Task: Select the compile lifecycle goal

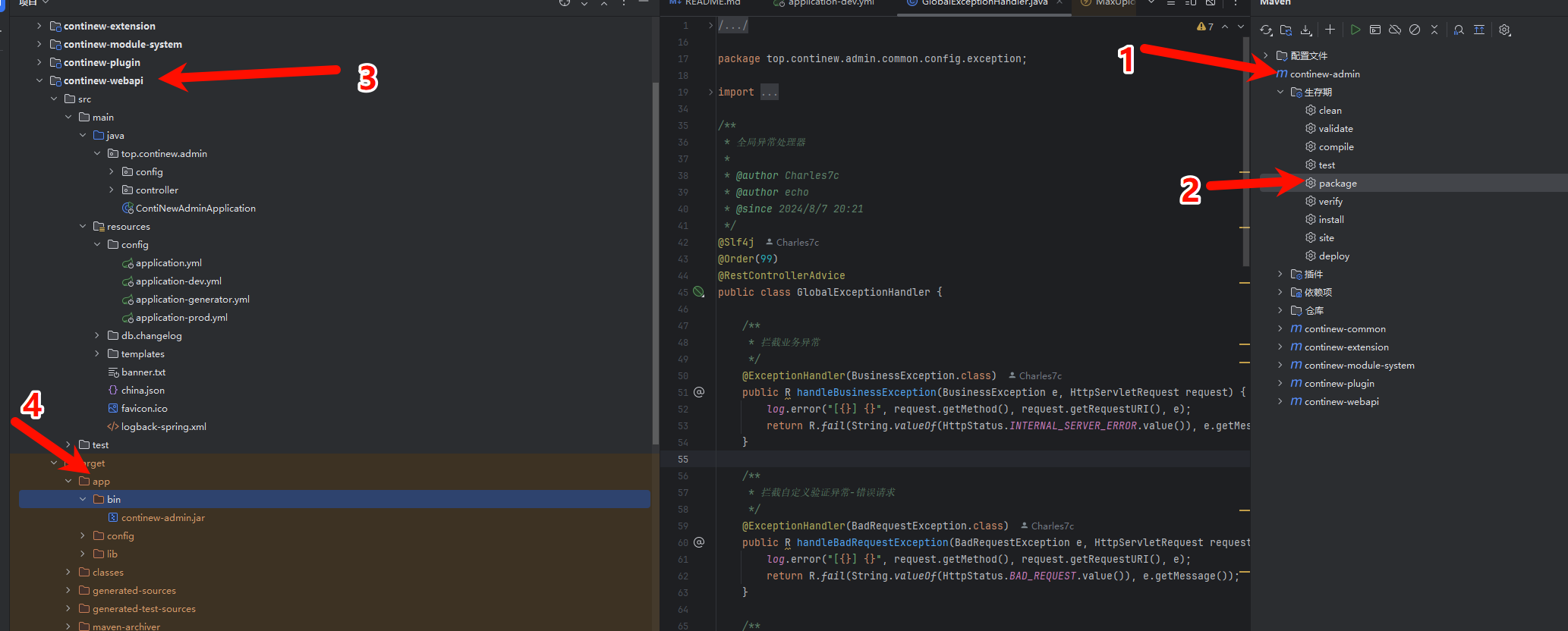Action: click(x=1336, y=147)
